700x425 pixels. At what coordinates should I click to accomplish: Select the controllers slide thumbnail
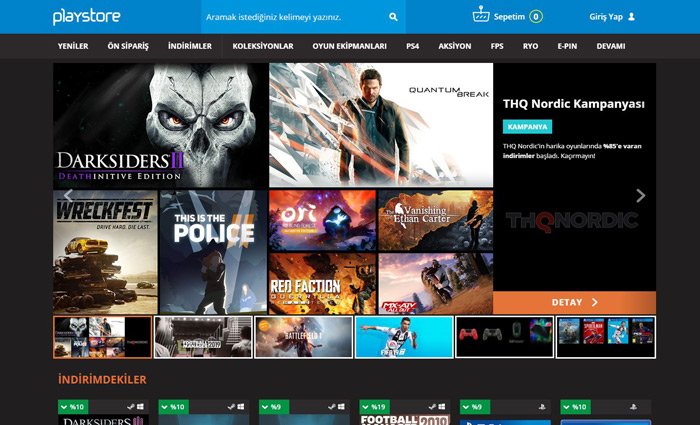coord(504,337)
